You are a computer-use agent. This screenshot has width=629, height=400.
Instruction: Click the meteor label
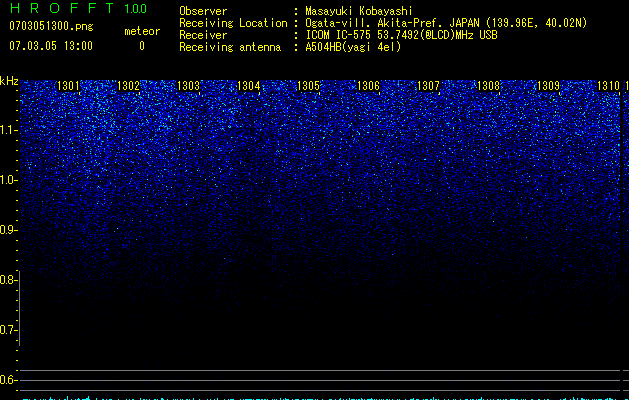pos(142,31)
